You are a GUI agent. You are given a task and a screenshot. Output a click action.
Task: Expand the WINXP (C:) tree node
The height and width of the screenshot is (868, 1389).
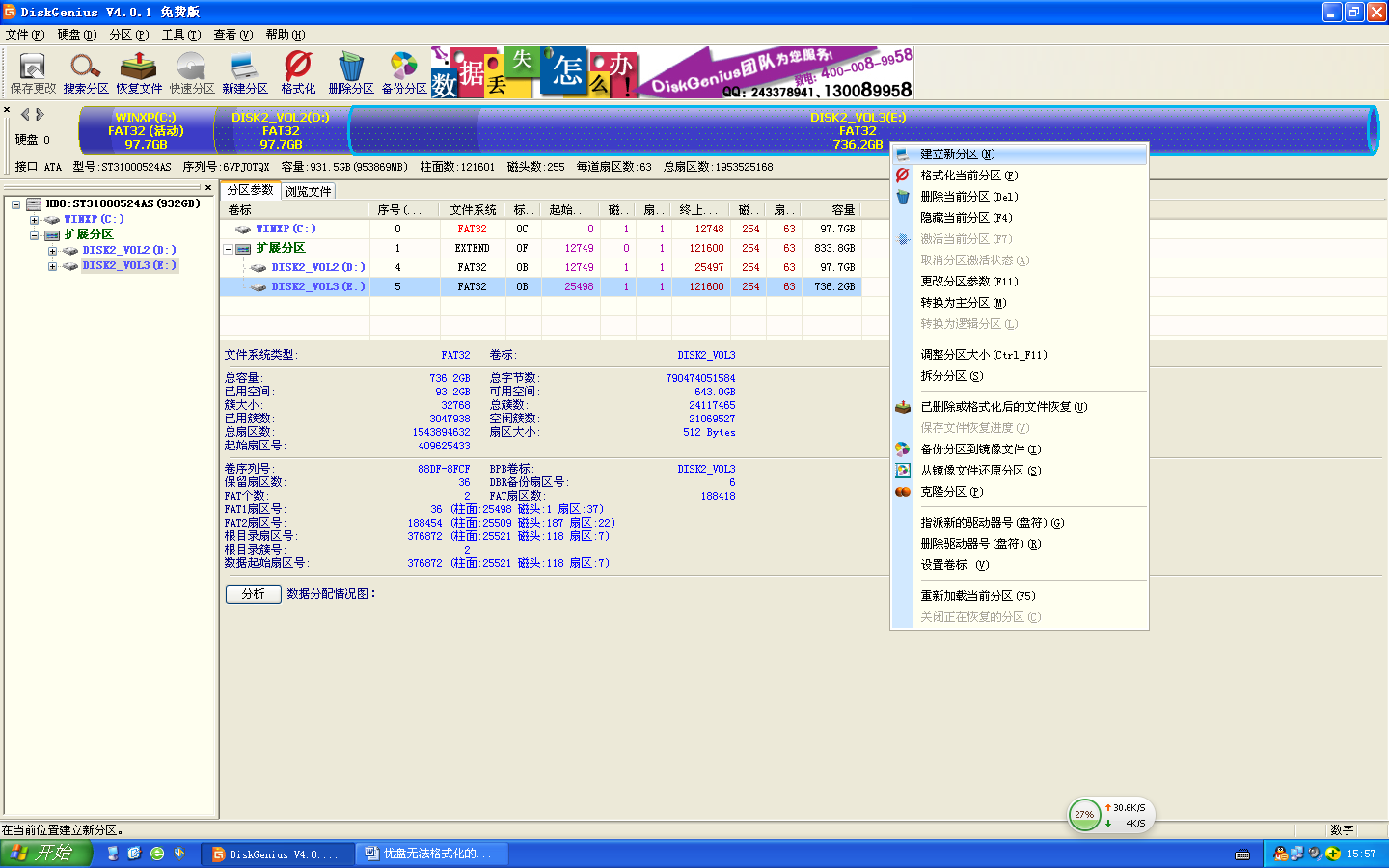tap(35, 220)
